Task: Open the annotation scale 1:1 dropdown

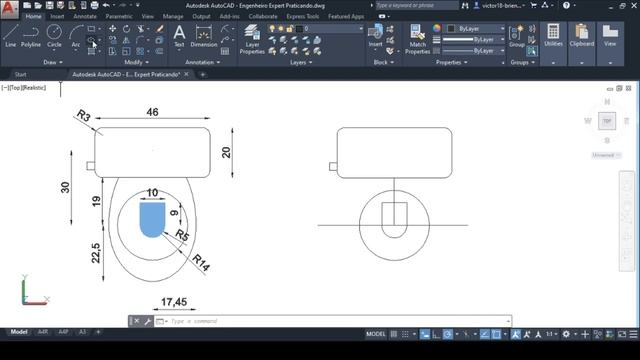Action: click(x=551, y=334)
